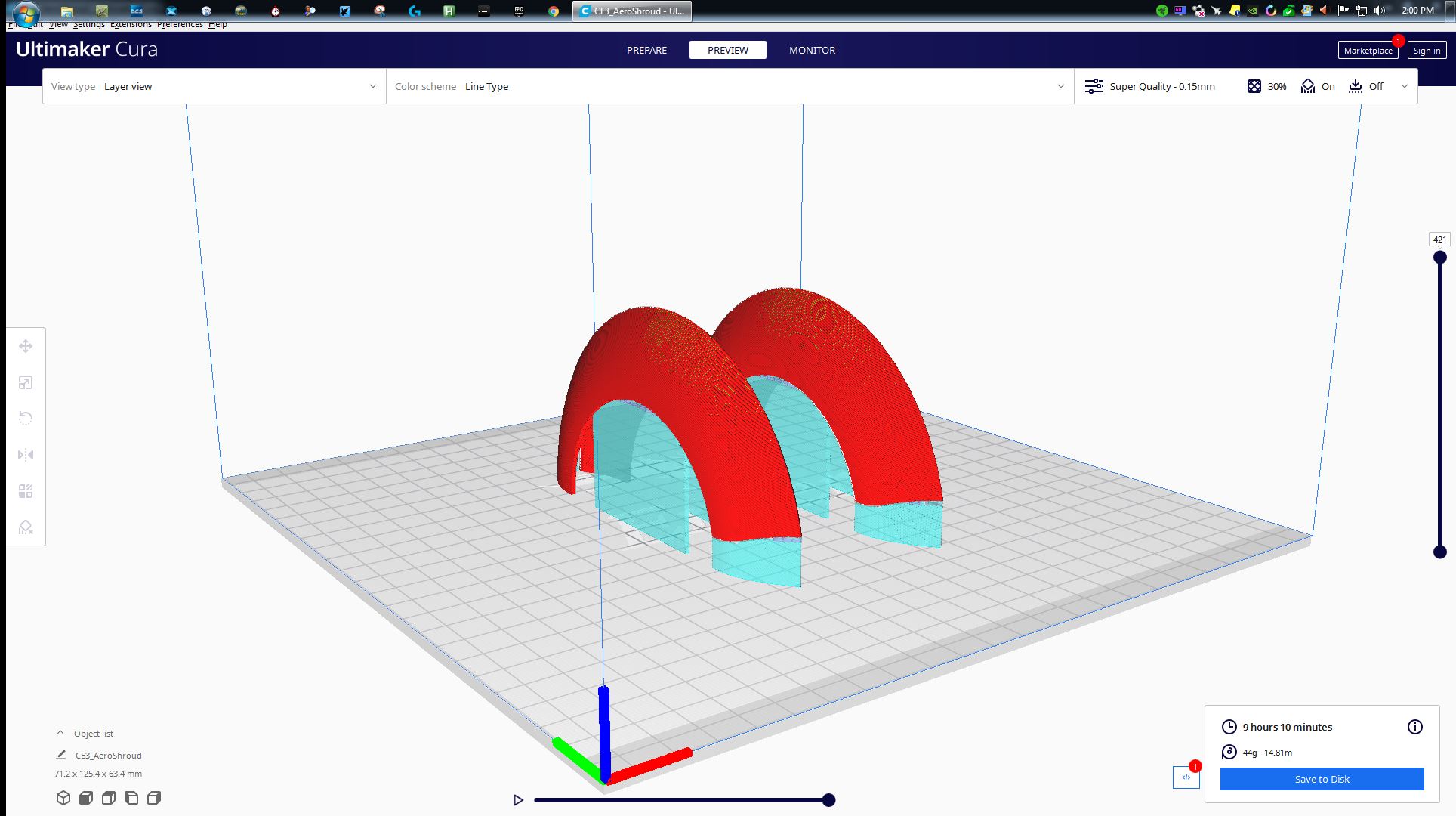Switch camera to 3D view cube

(x=63, y=798)
